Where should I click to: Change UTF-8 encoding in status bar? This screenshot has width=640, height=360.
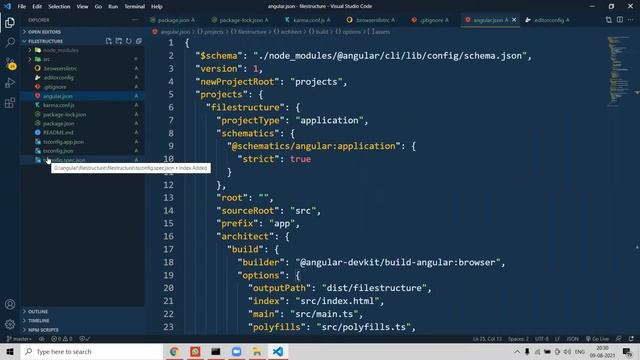tap(542, 339)
